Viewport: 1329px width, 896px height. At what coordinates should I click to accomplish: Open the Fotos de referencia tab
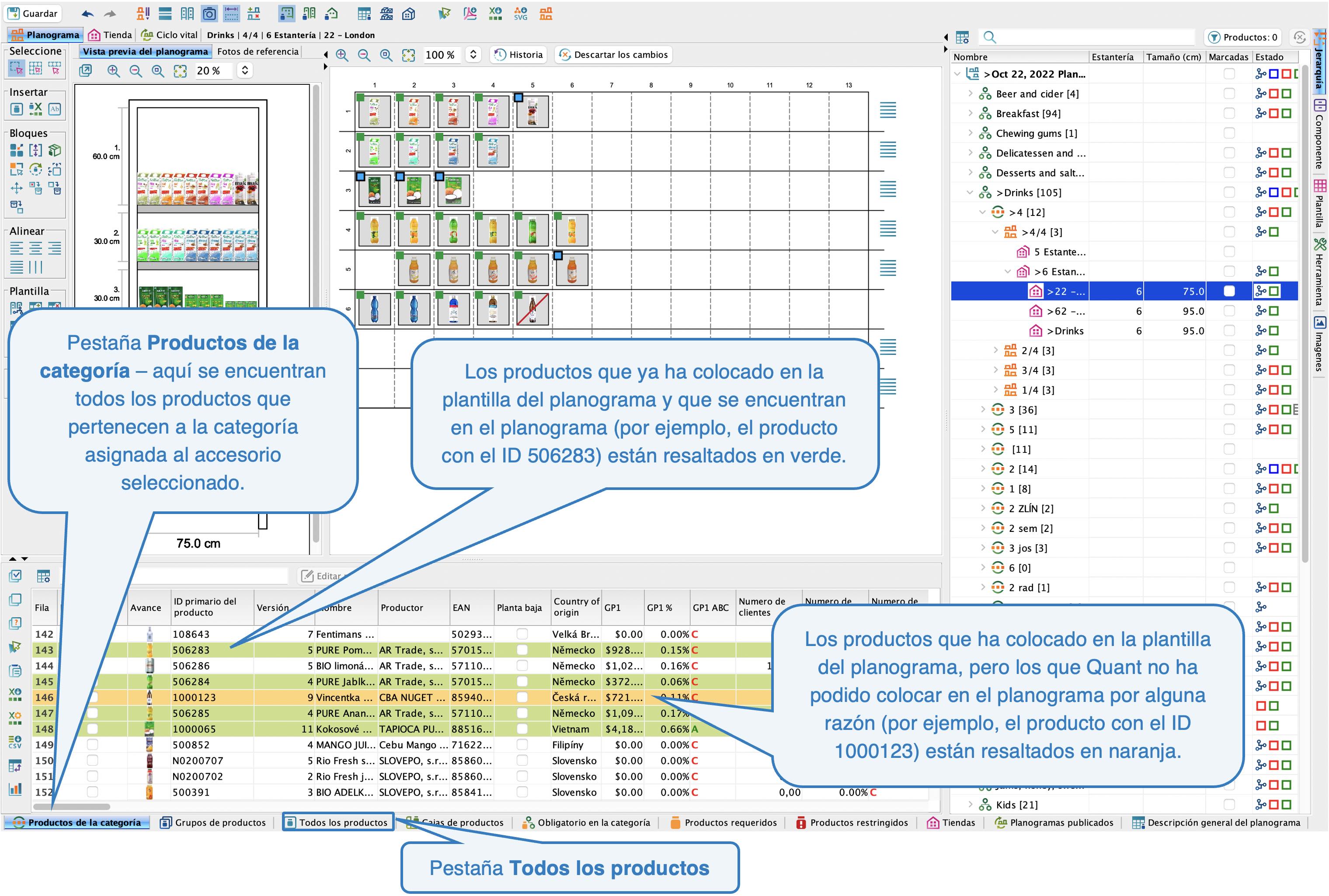pos(258,52)
